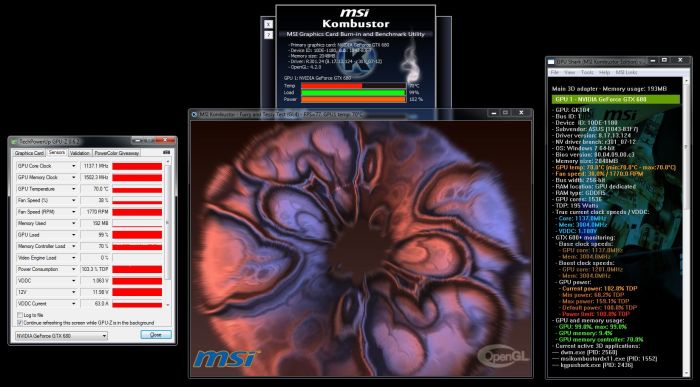This screenshot has height=387, width=700.
Task: Click the Bios version line in GPU Shark
Action: pyautogui.click(x=592, y=154)
